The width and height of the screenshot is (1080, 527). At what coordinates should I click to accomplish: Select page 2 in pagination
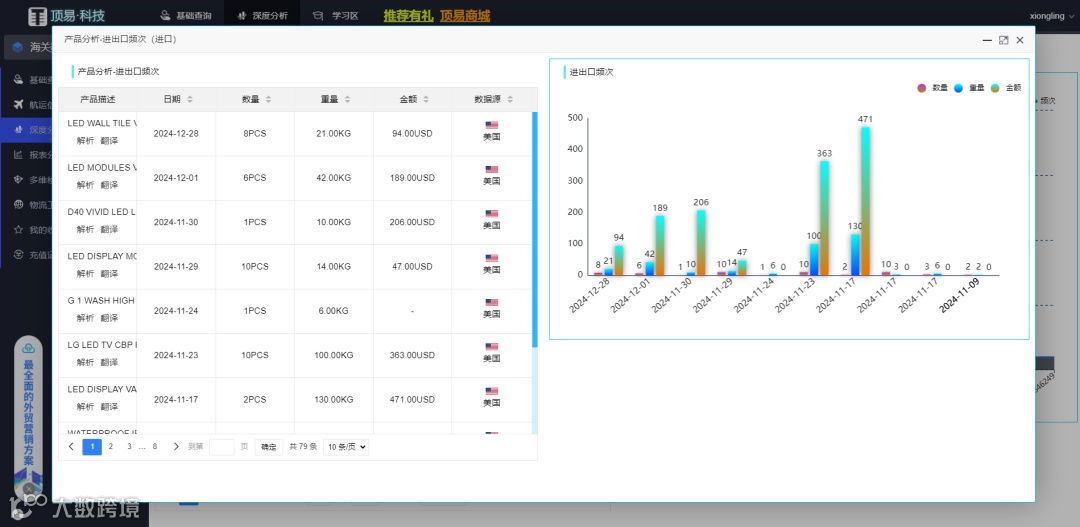coord(110,446)
